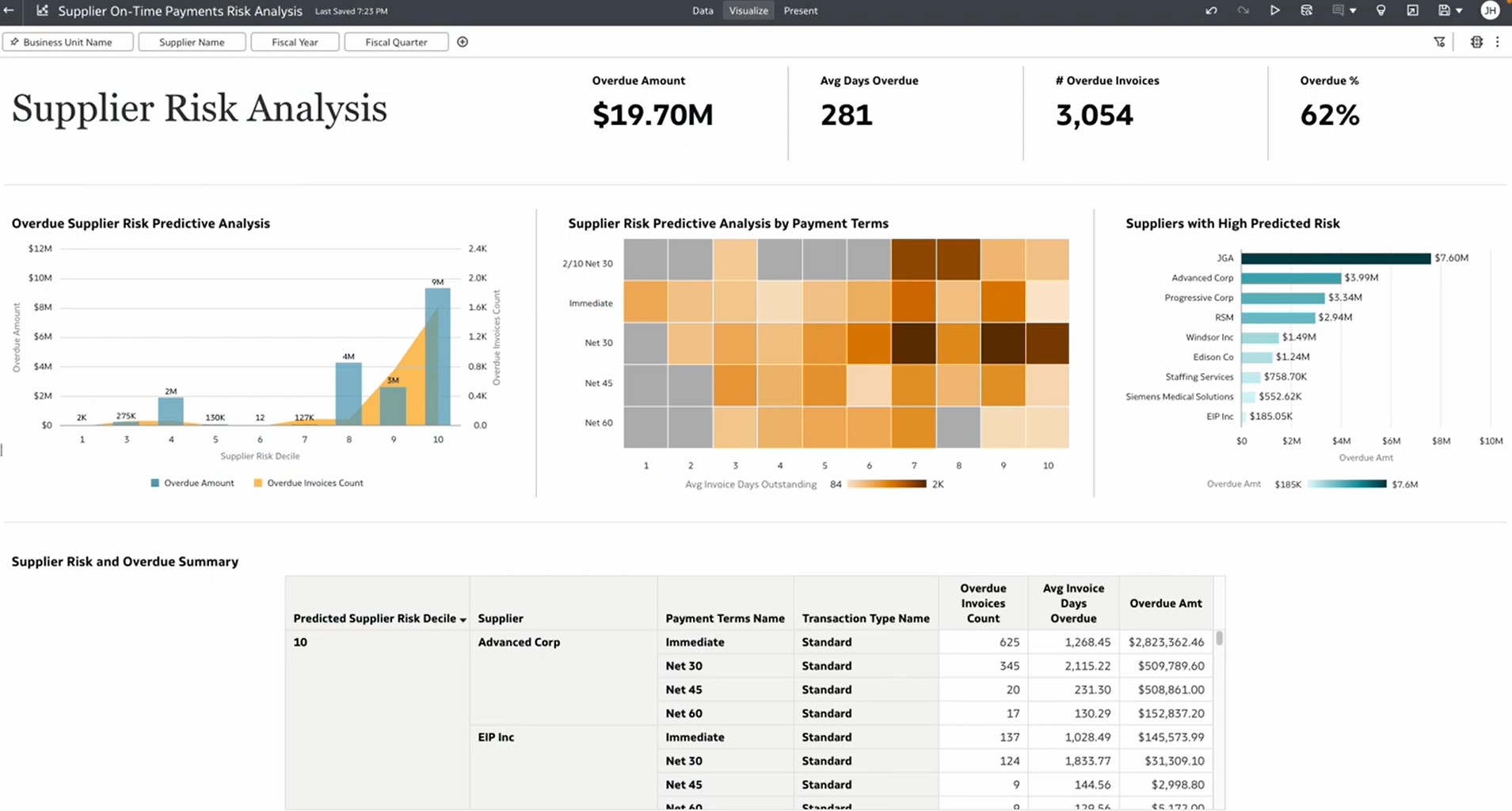
Task: Click the 2/10 Net 30 heatmap row label
Action: pyautogui.click(x=587, y=264)
